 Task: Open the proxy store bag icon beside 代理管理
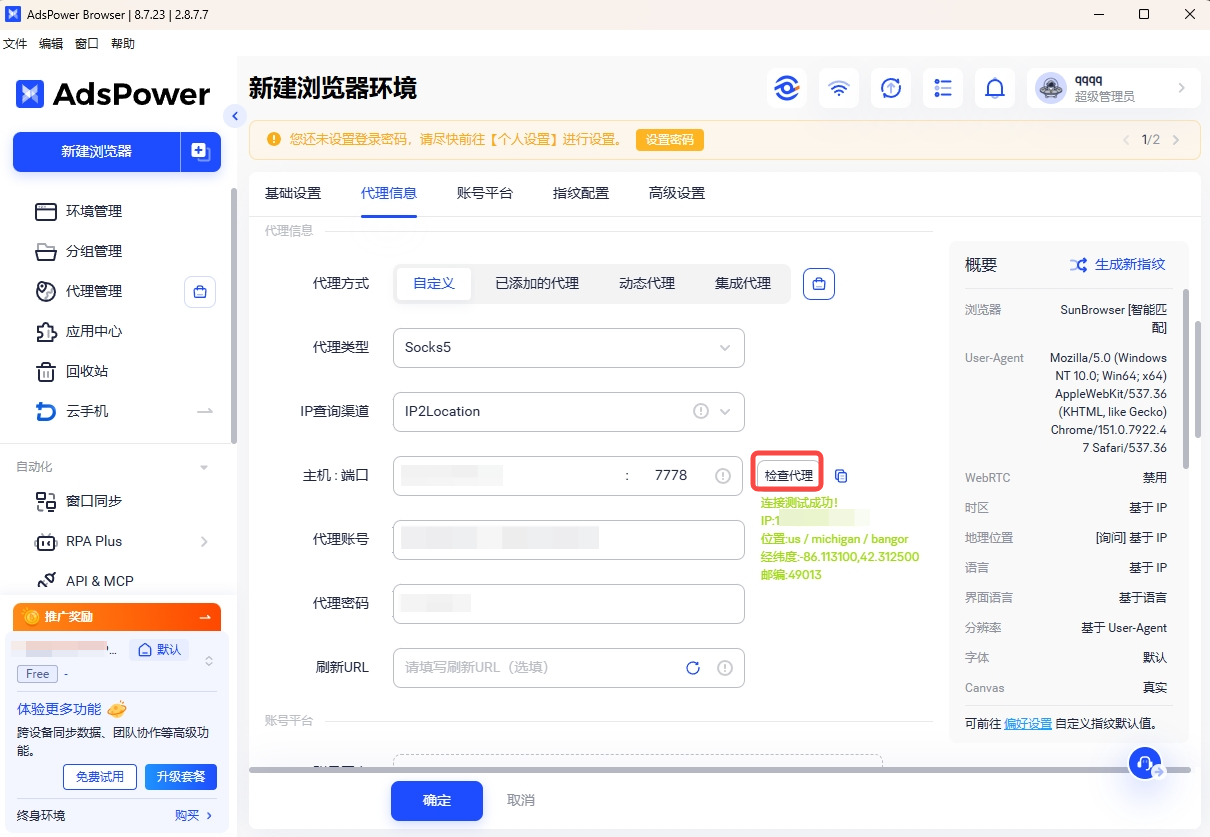(x=200, y=292)
